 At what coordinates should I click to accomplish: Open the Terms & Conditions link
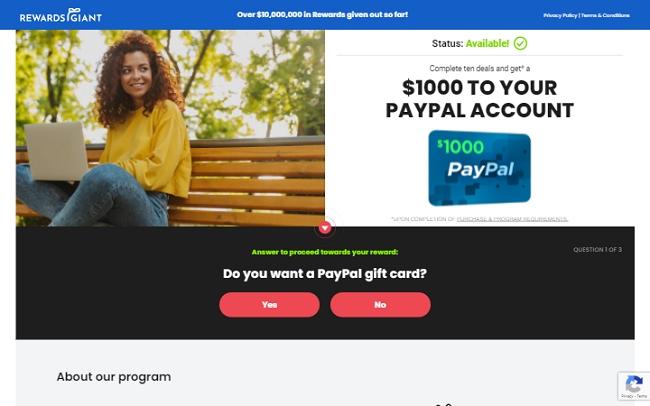coord(605,15)
